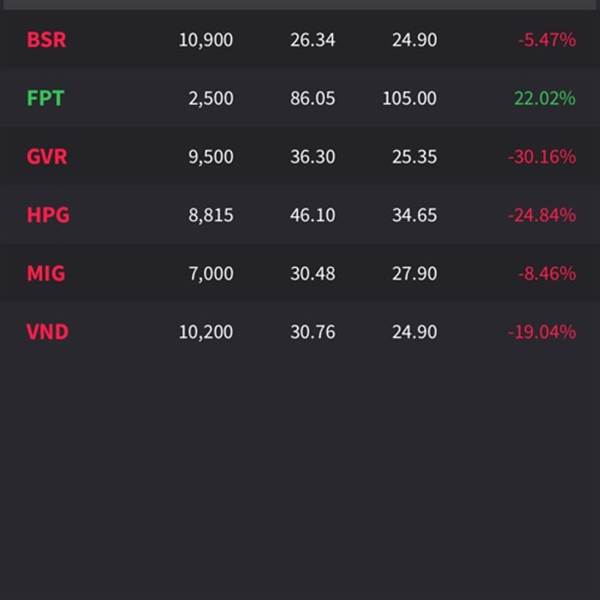The width and height of the screenshot is (600, 600).
Task: Open the FPT stock ticker
Action: point(45,98)
